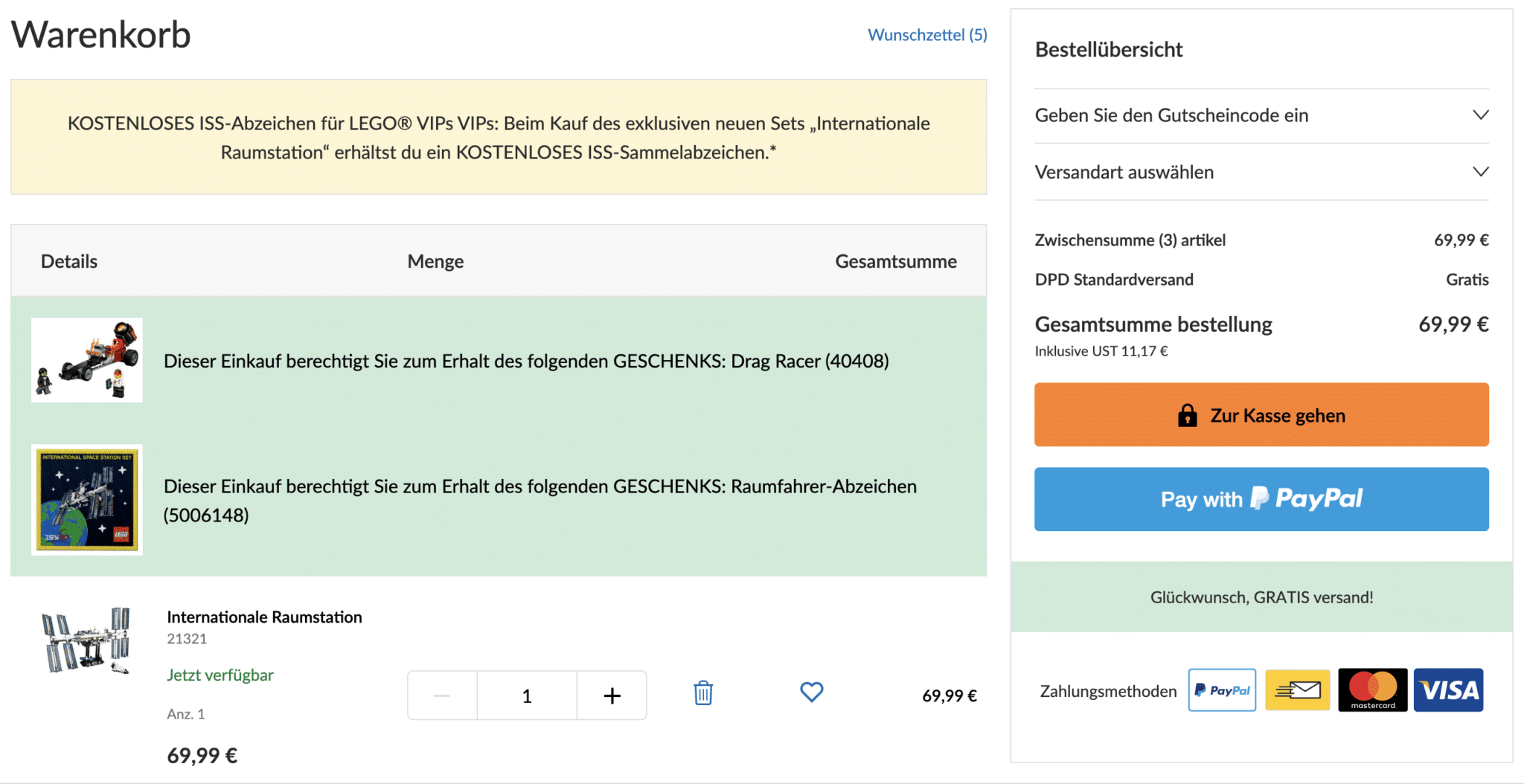The image size is (1524, 784).
Task: Click the ISS-Abzeichen VIP promo banner
Action: point(499,137)
